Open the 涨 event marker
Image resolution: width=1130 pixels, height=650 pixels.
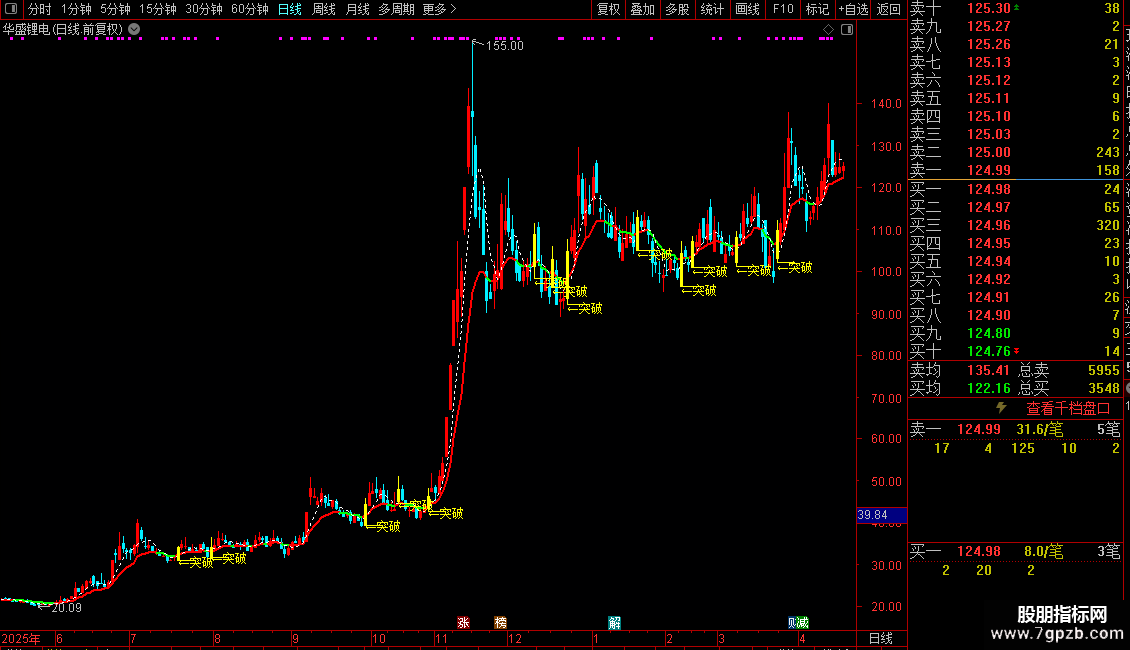(x=463, y=623)
